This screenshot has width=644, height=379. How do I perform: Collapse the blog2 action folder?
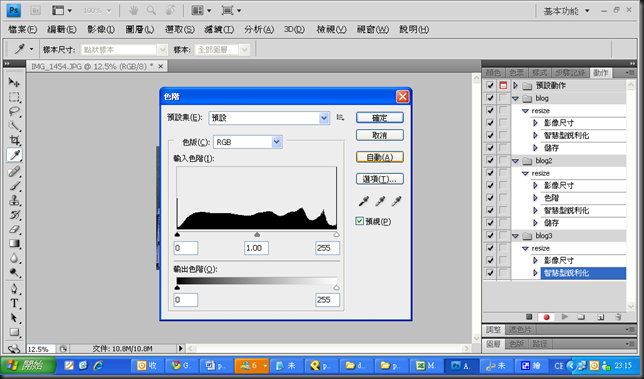[515, 161]
